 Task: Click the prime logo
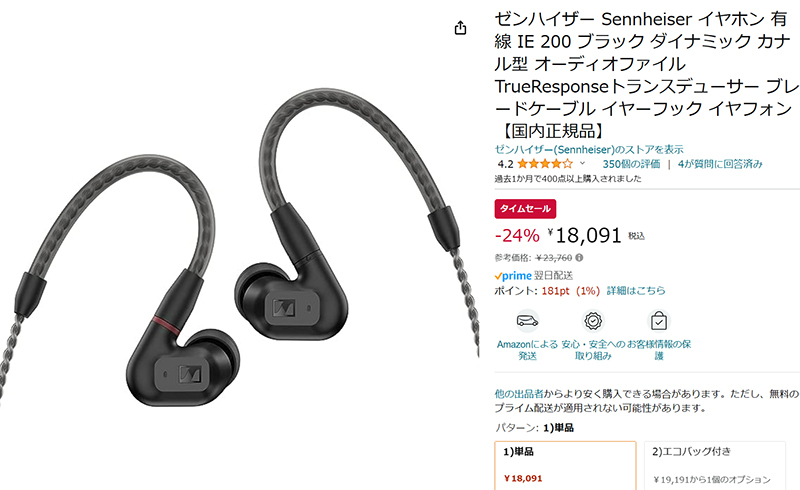tap(513, 276)
